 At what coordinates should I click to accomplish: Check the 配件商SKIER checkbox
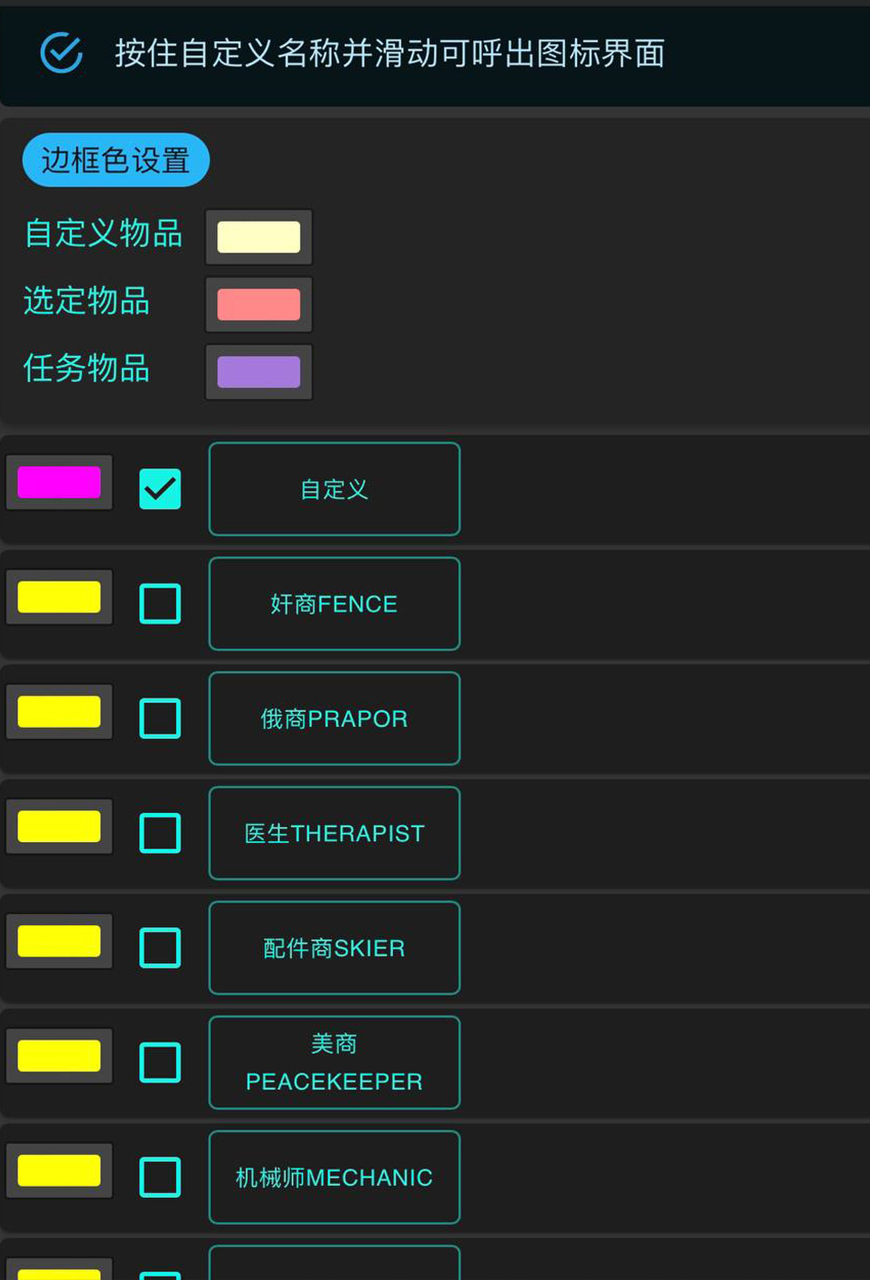tap(160, 948)
